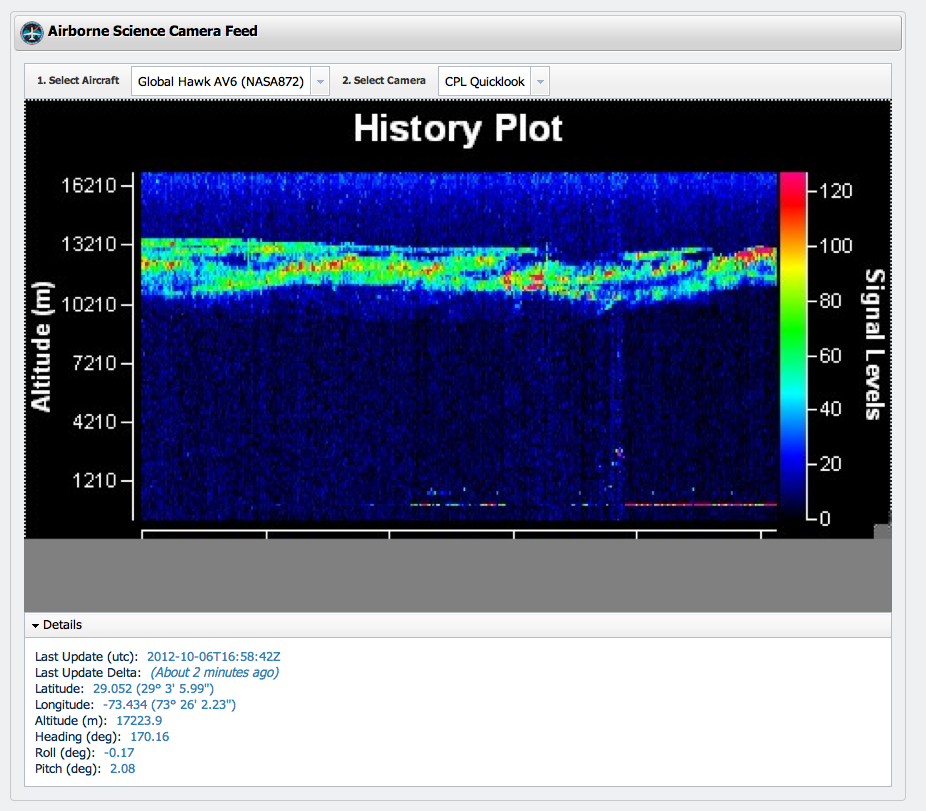926x811 pixels.
Task: Open the Select Aircraft dropdown arrow
Action: [320, 82]
